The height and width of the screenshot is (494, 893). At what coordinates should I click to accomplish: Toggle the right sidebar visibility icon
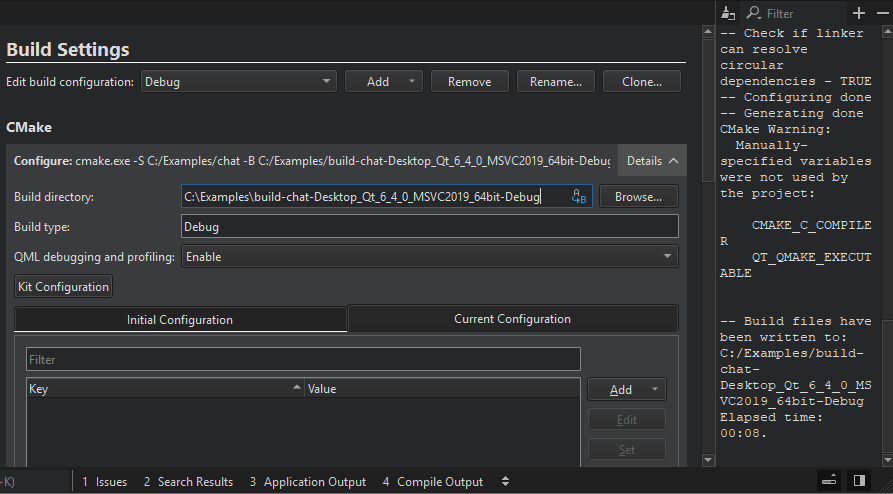tap(858, 481)
